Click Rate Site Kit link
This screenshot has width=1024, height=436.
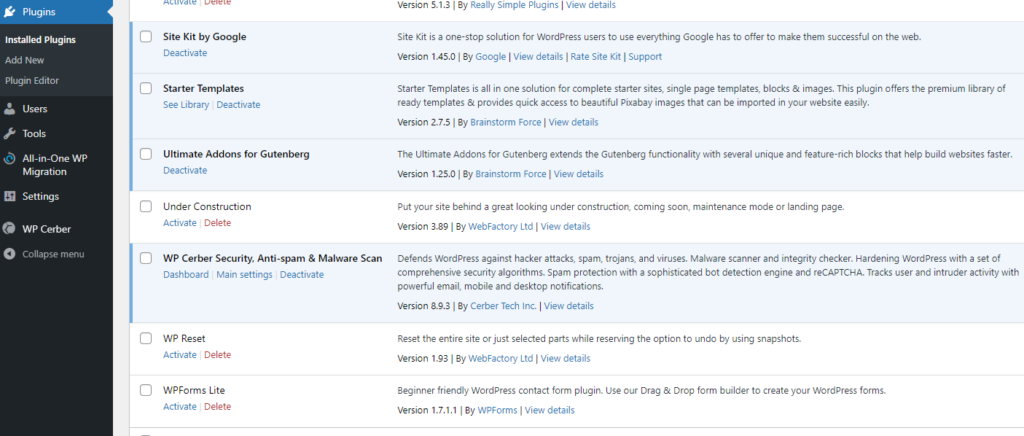(x=596, y=57)
